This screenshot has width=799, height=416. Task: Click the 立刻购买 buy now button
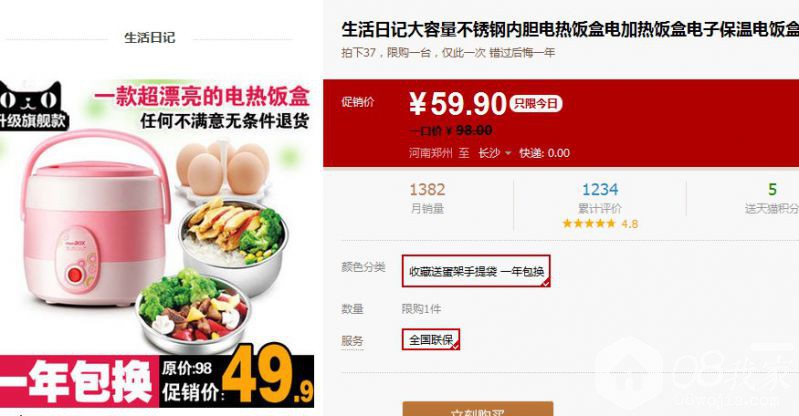(x=477, y=409)
